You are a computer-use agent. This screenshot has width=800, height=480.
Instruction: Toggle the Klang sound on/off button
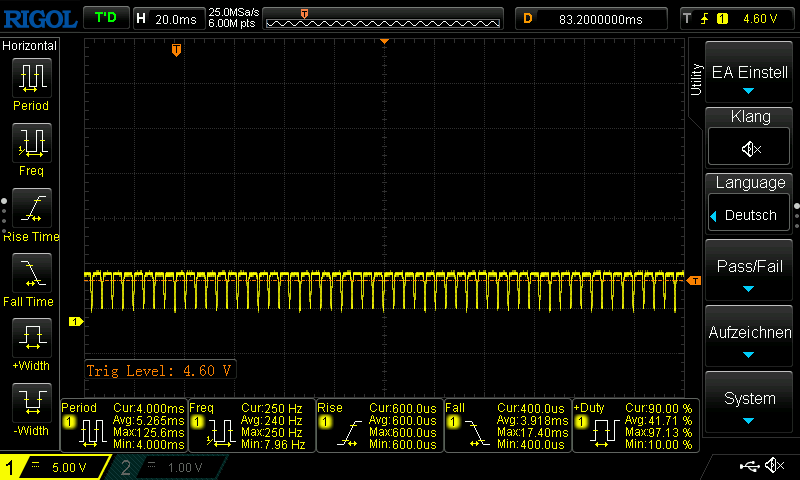[x=750, y=148]
